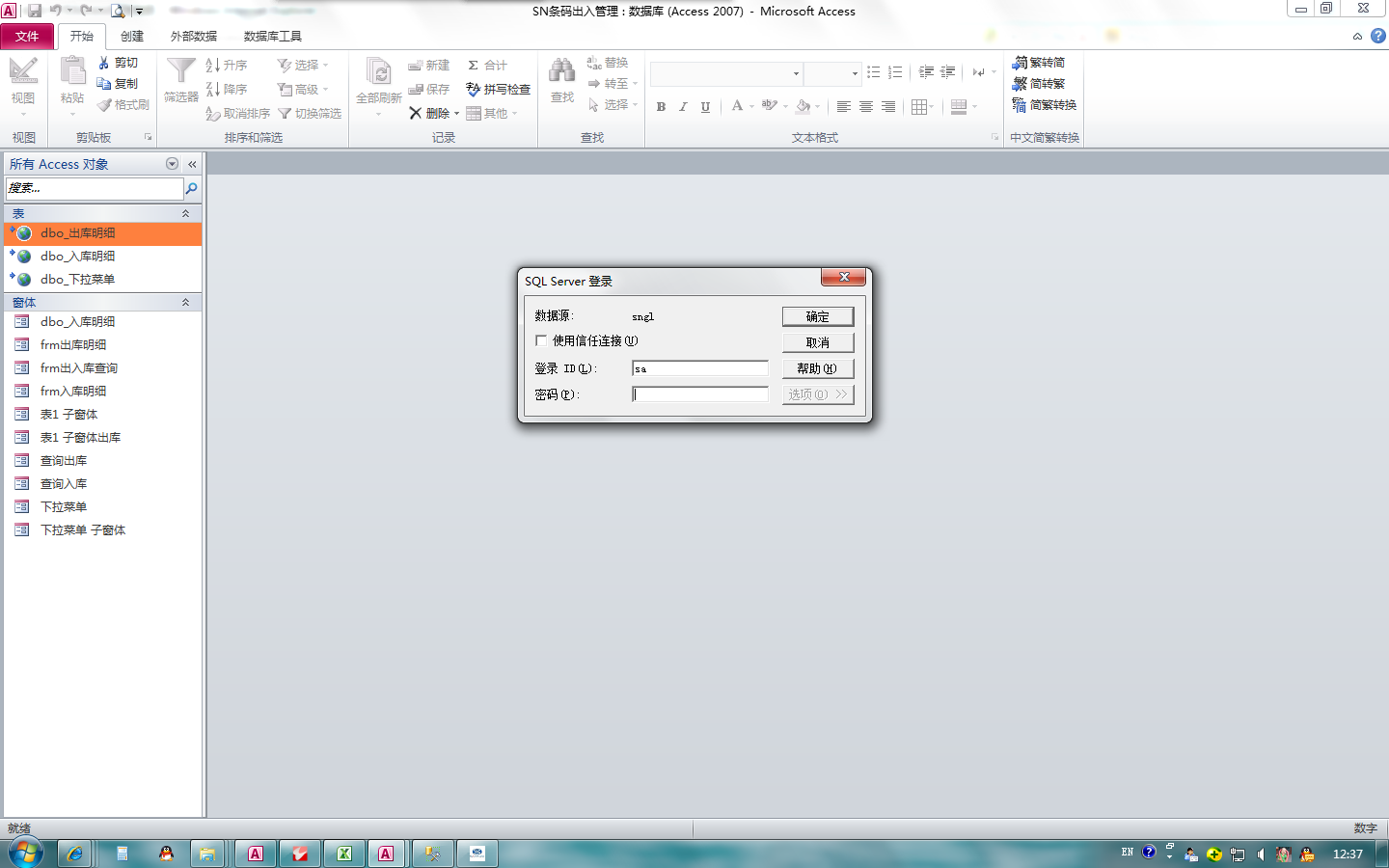
Task: Open background fill color bucket
Action: (803, 106)
